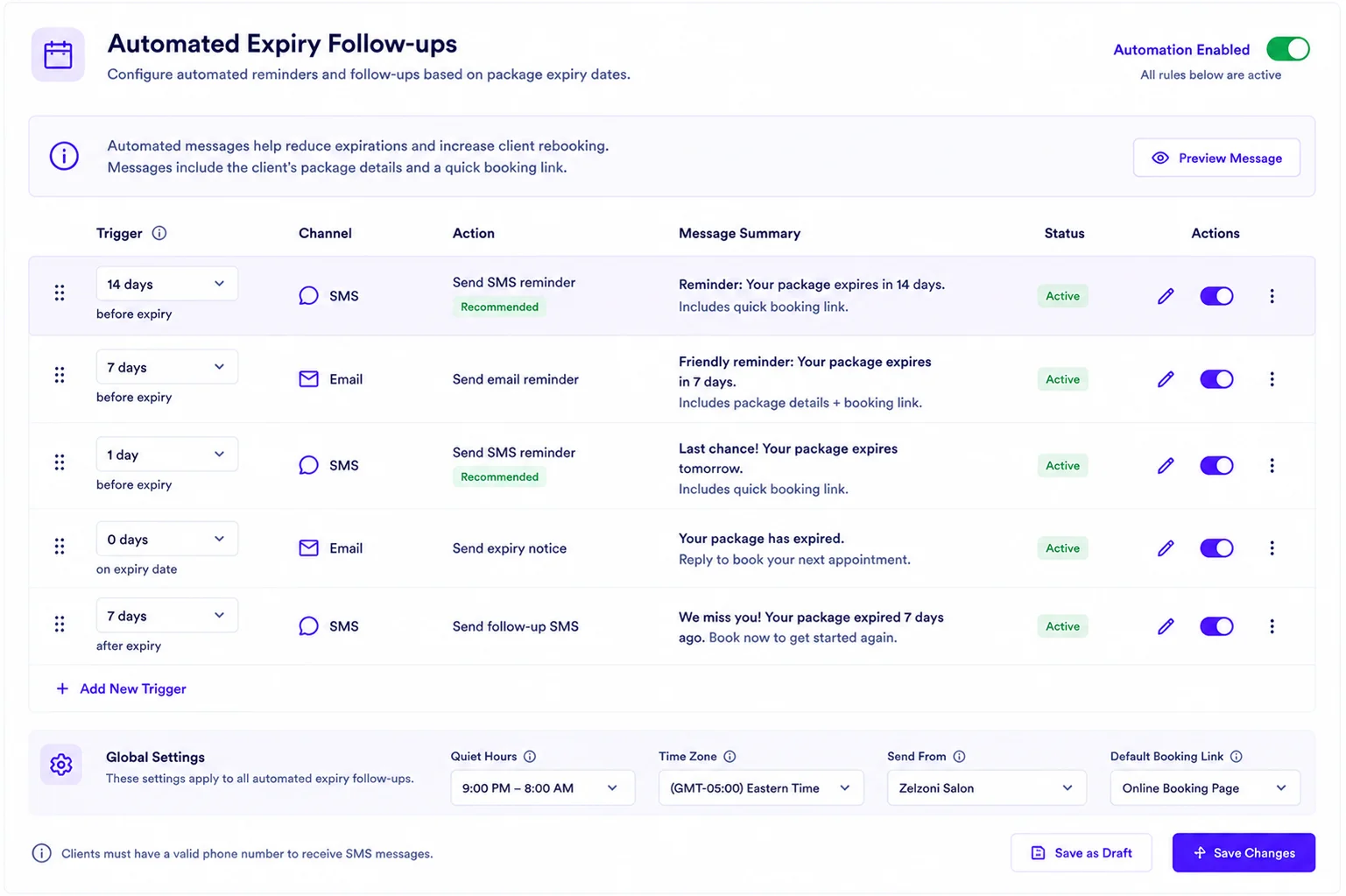Open more options for 1 day row

[x=1272, y=465]
